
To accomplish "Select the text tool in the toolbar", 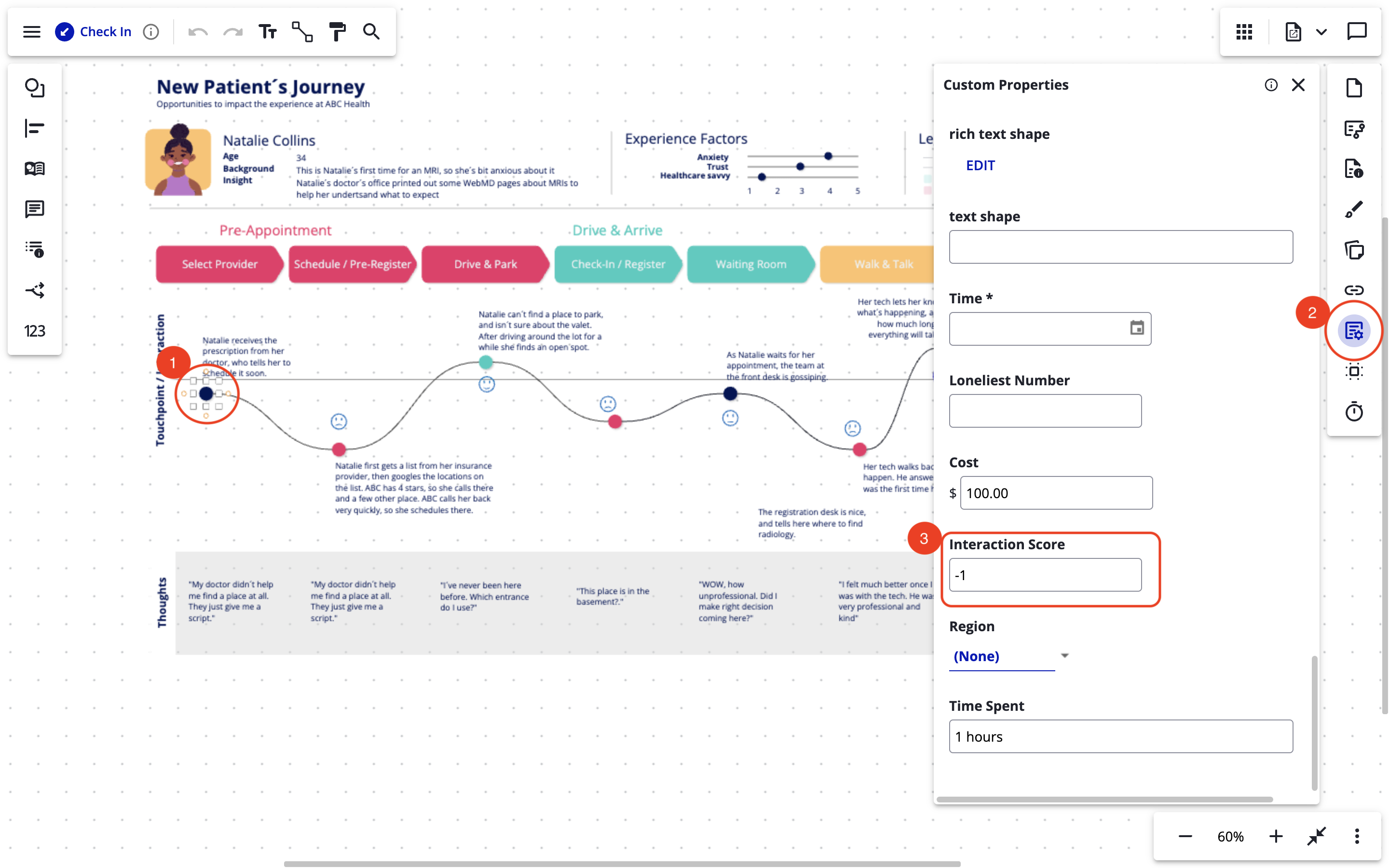I will pyautogui.click(x=268, y=31).
